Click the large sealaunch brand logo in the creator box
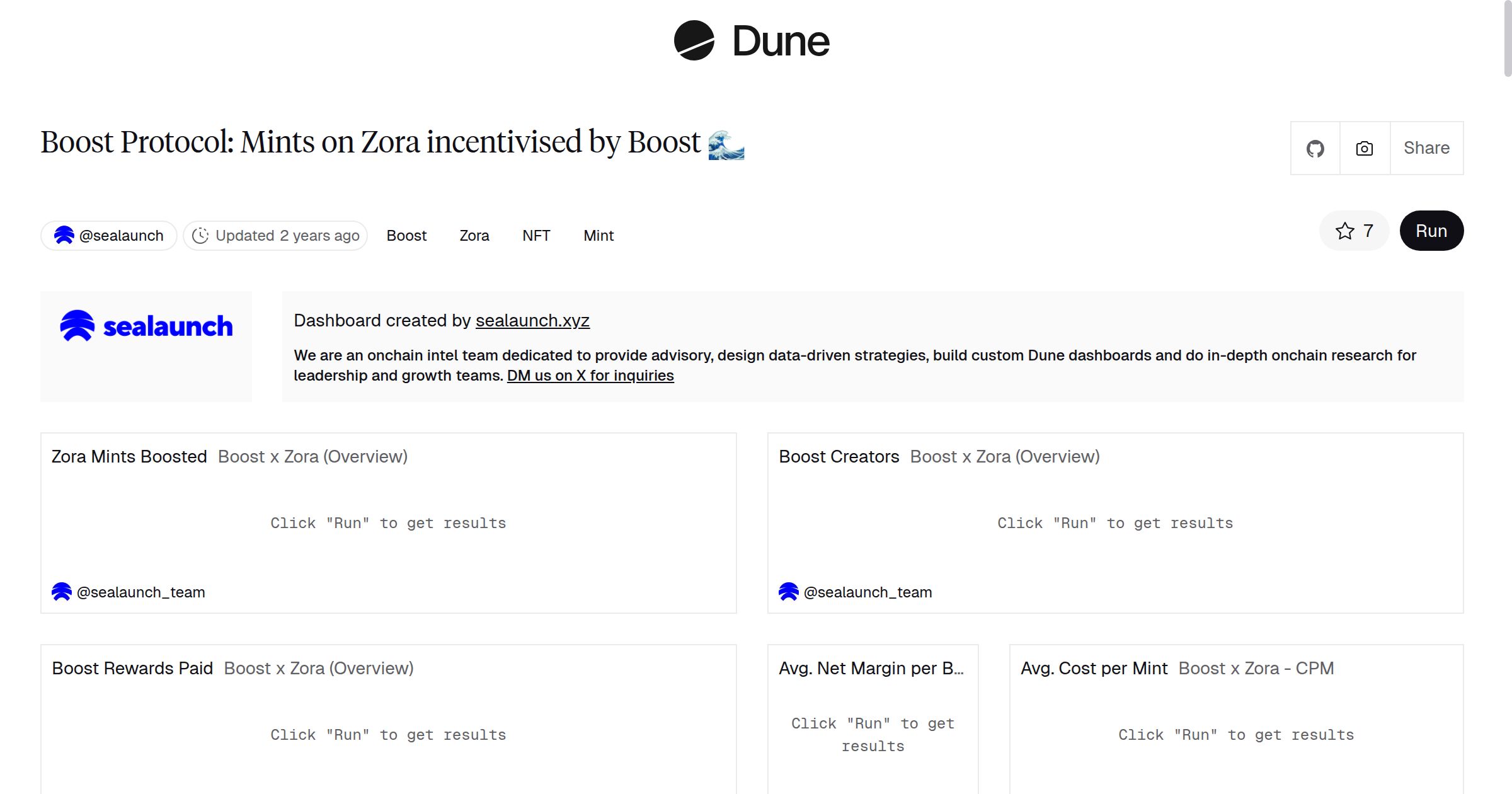The image size is (1512, 794). tap(146, 325)
